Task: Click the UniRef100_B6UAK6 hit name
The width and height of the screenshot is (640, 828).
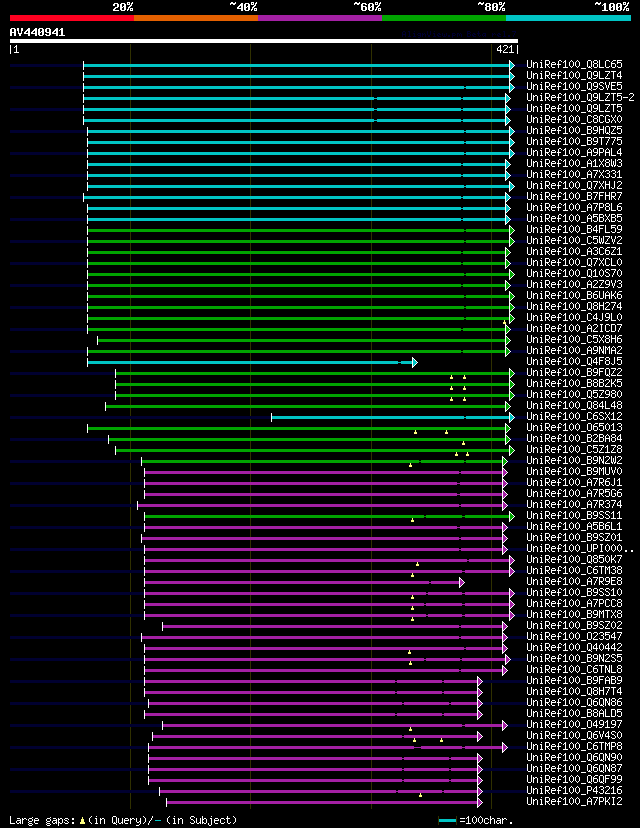Action: click(575, 295)
